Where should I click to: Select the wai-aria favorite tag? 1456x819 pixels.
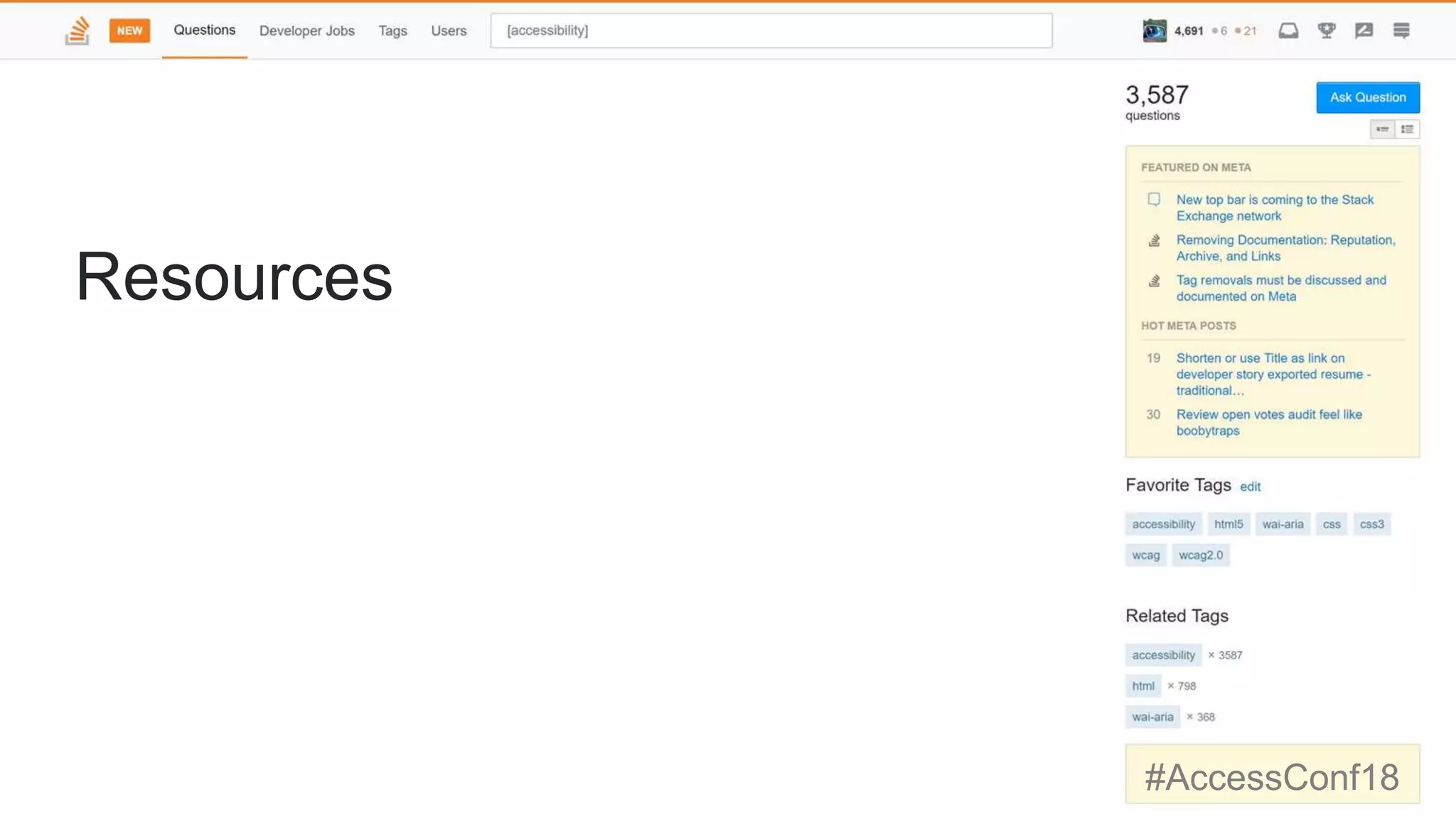tap(1283, 525)
